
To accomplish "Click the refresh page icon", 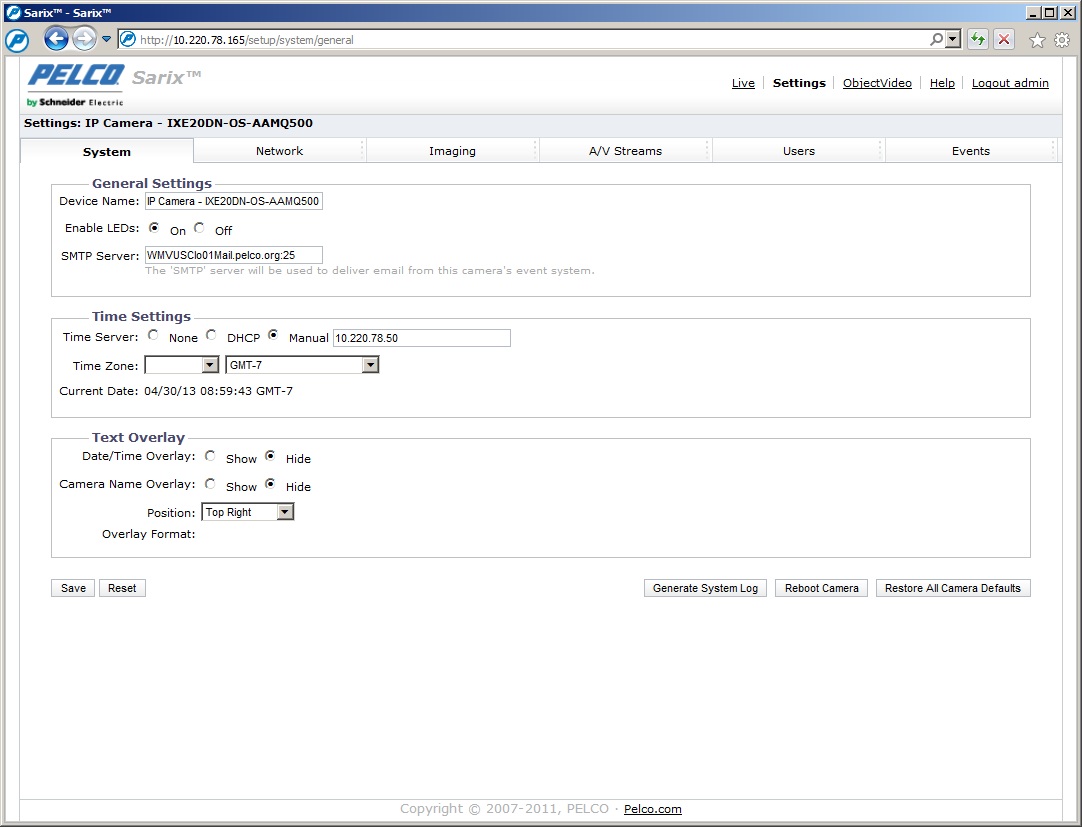I will coord(978,40).
